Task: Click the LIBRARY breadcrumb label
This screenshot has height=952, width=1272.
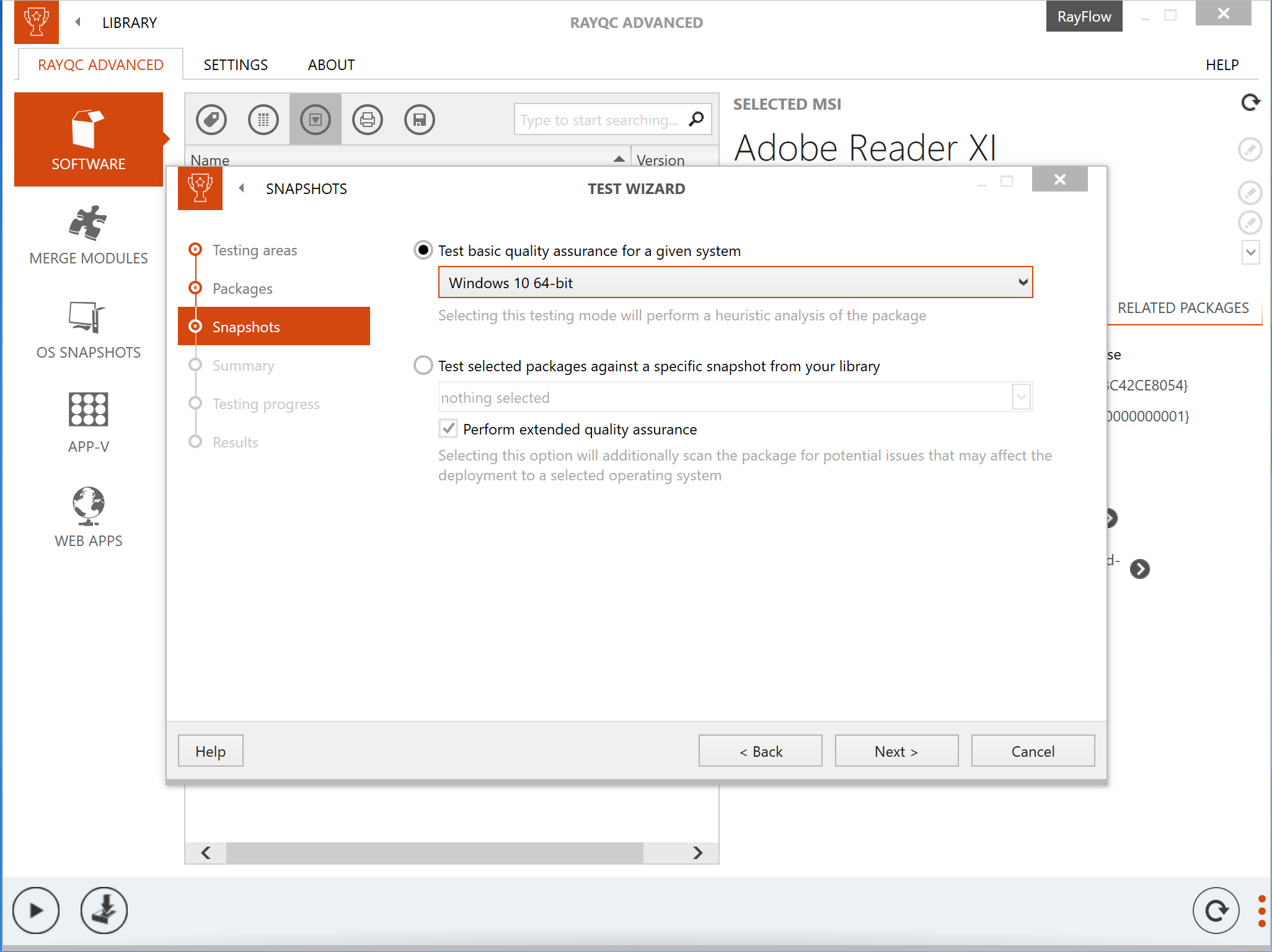Action: pyautogui.click(x=130, y=22)
